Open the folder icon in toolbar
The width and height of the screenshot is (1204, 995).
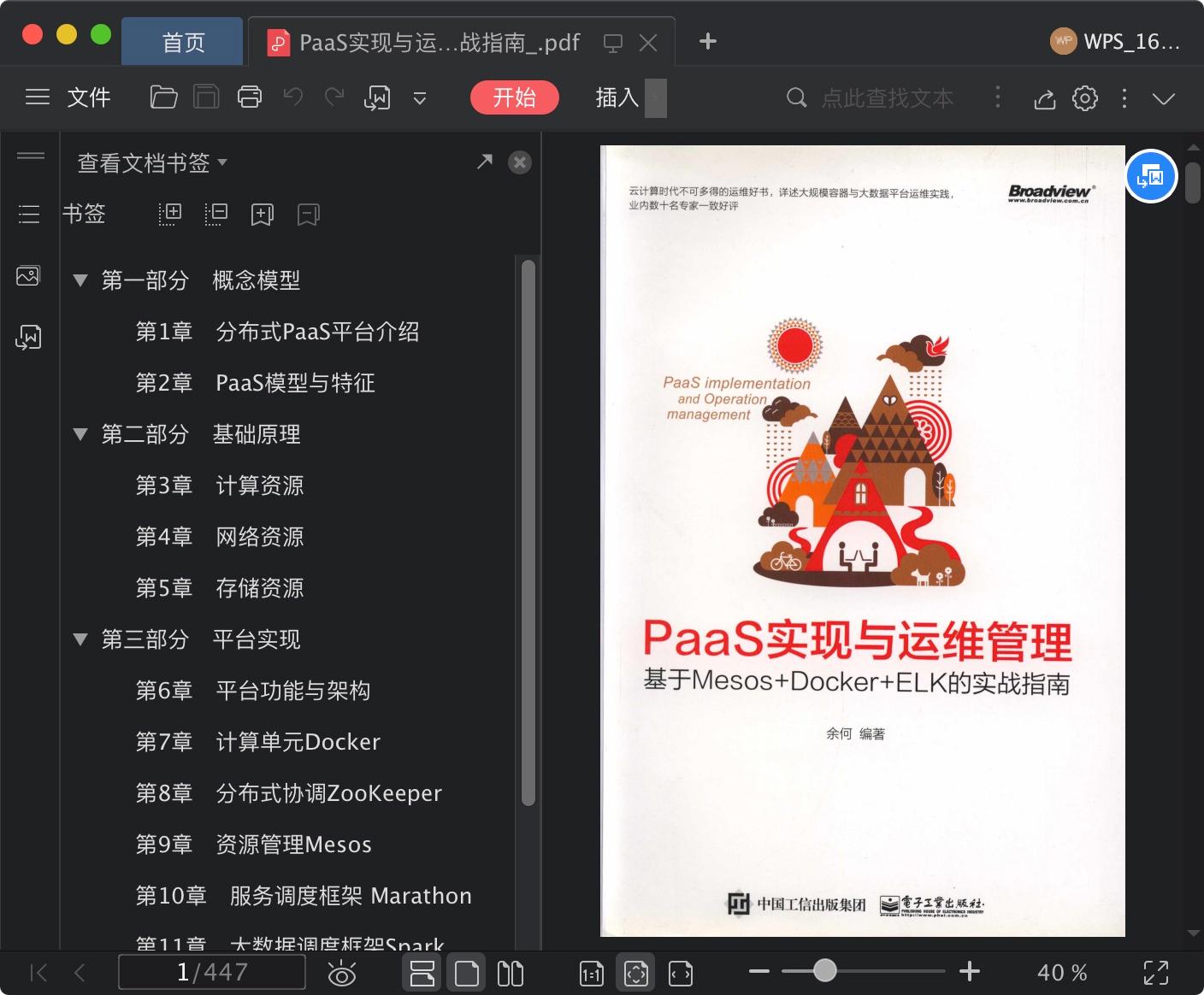[x=163, y=97]
